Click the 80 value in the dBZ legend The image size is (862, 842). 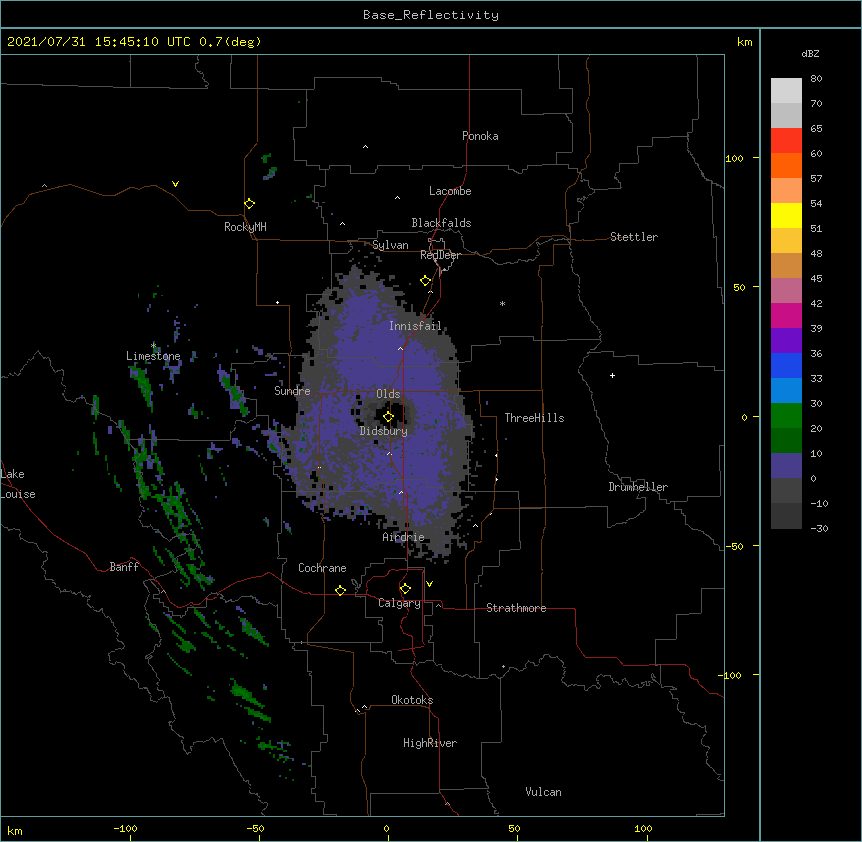(x=816, y=79)
